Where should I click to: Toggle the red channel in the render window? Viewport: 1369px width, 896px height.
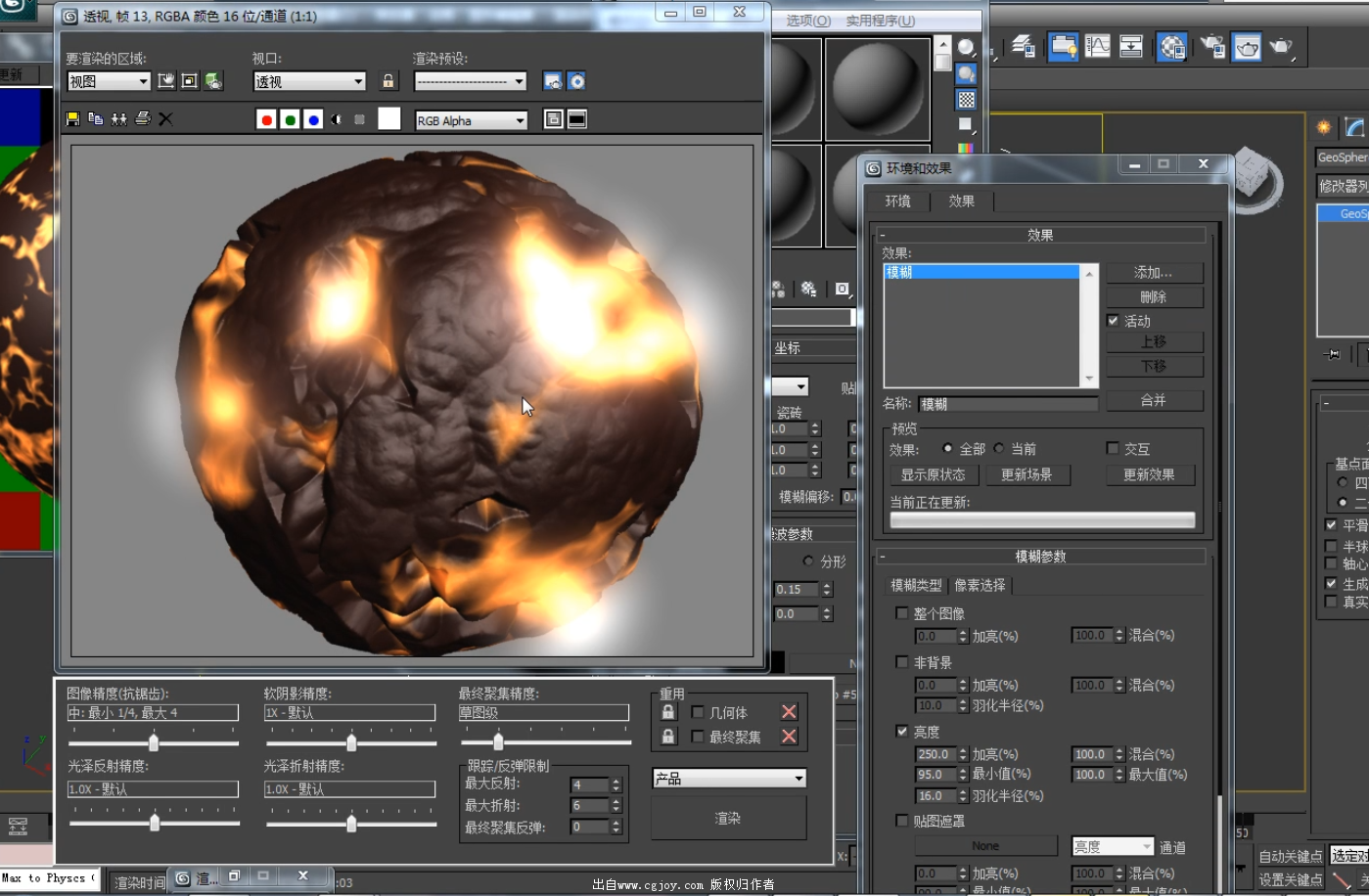point(266,119)
